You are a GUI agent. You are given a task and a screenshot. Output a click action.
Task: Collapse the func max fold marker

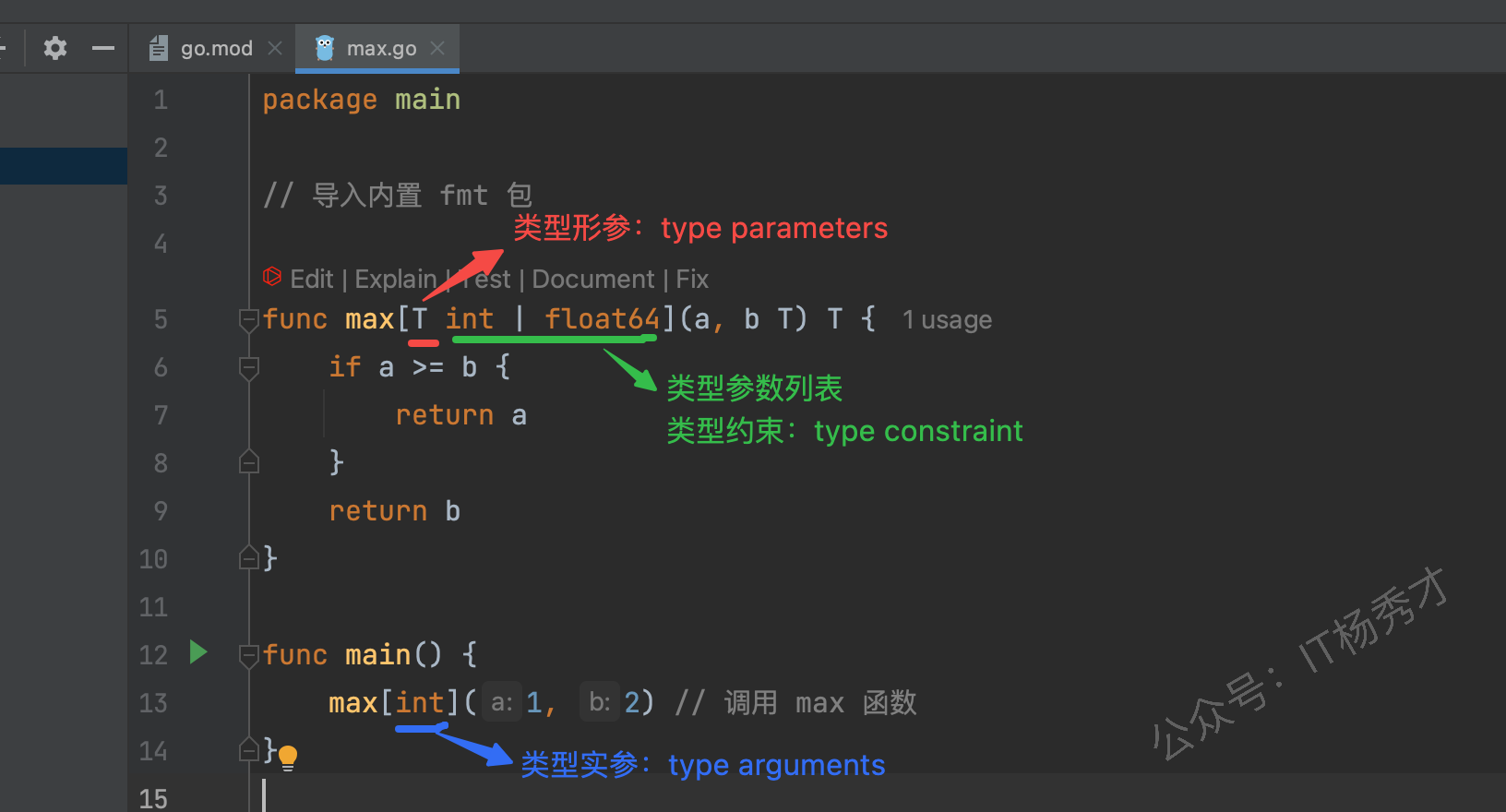point(248,320)
